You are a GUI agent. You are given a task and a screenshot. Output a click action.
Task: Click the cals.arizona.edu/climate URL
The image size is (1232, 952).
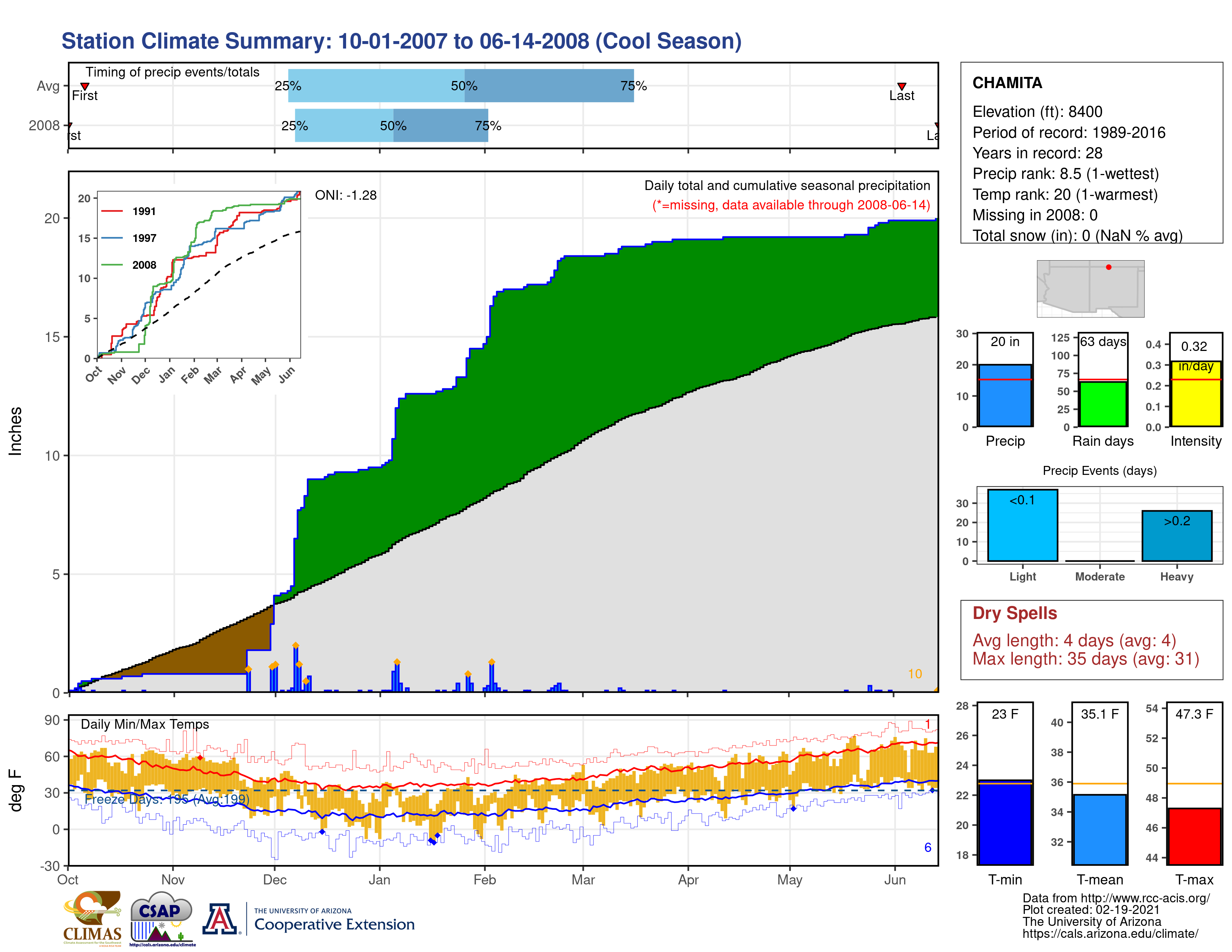1110,933
